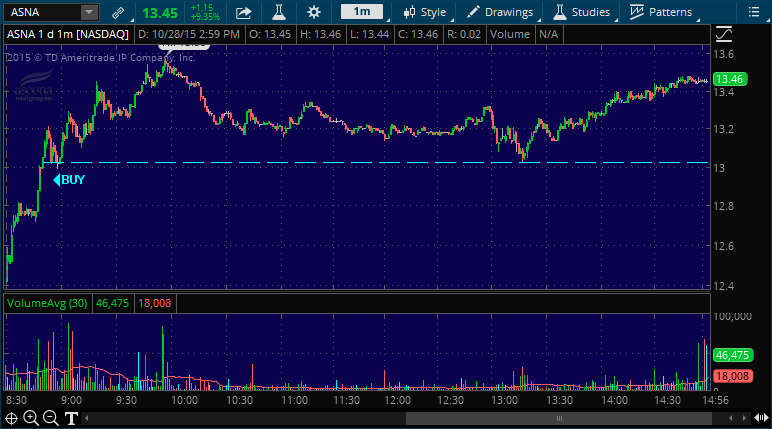This screenshot has width=772, height=429.
Task: Click the price scale chart icon
Action: [724, 34]
